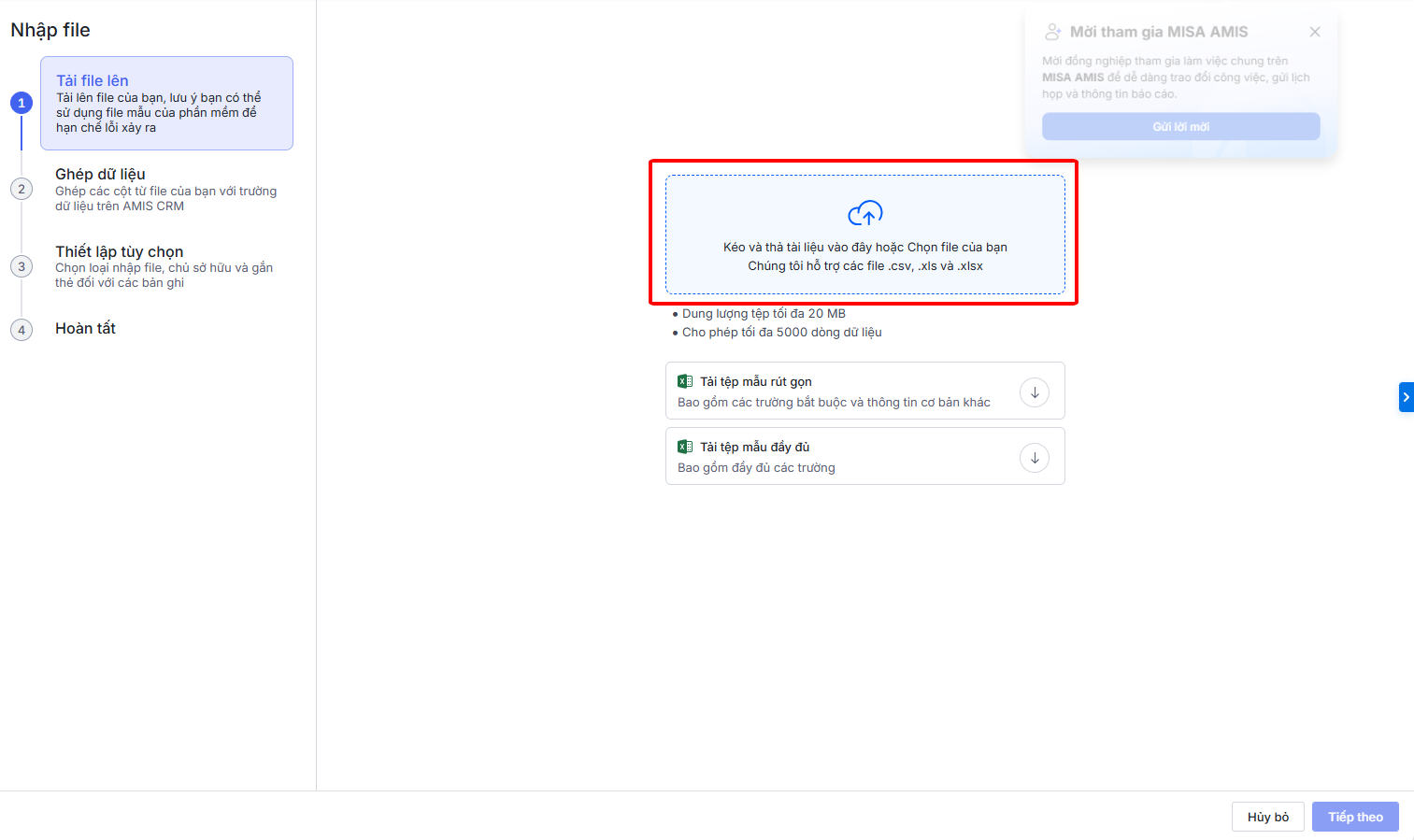The height and width of the screenshot is (840, 1414).
Task: Download the full template file arrow
Action: tap(1034, 458)
